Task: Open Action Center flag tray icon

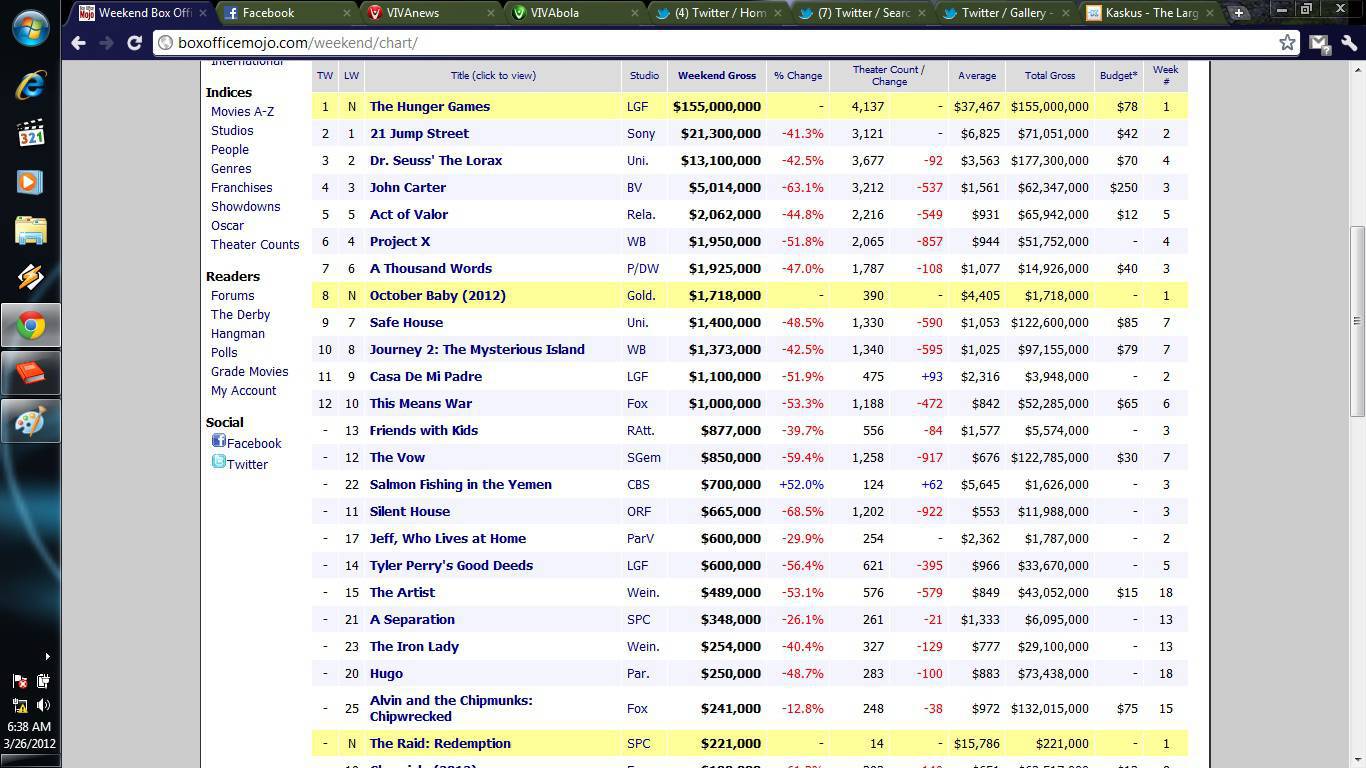Action: click(x=19, y=681)
